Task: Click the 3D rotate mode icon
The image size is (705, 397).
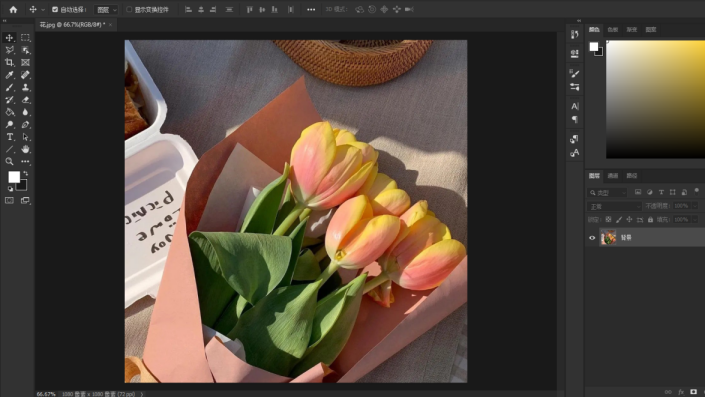Action: [359, 9]
